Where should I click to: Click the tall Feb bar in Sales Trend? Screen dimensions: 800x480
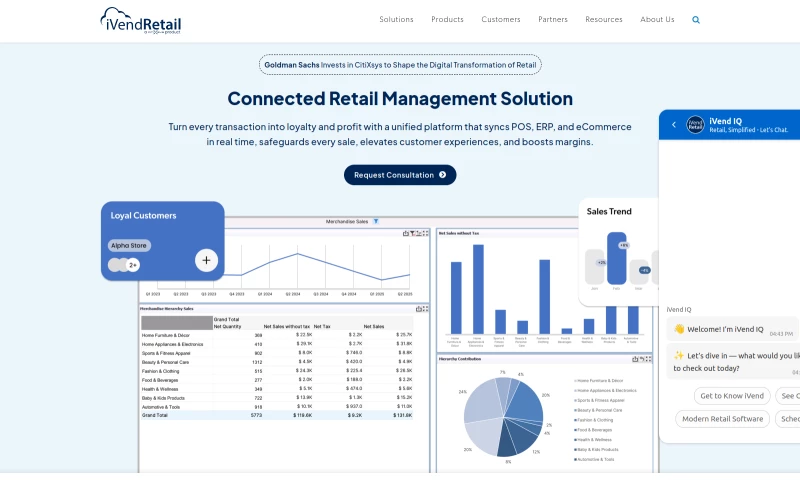pos(616,258)
